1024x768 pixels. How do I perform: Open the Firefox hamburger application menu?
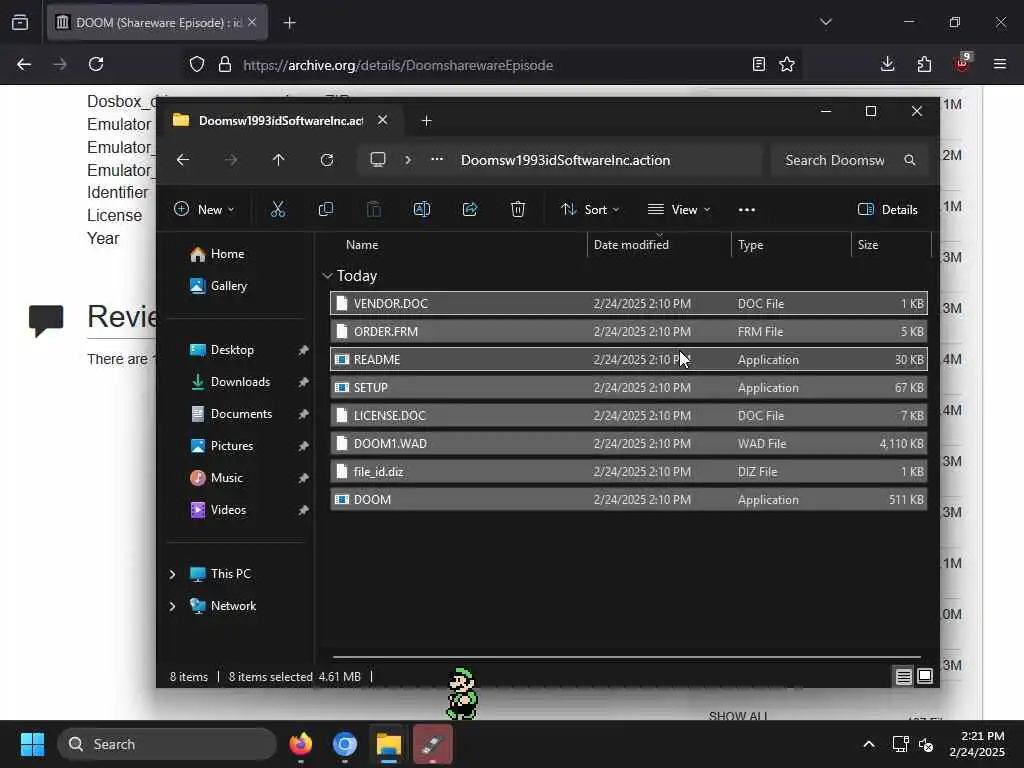coord(1000,64)
